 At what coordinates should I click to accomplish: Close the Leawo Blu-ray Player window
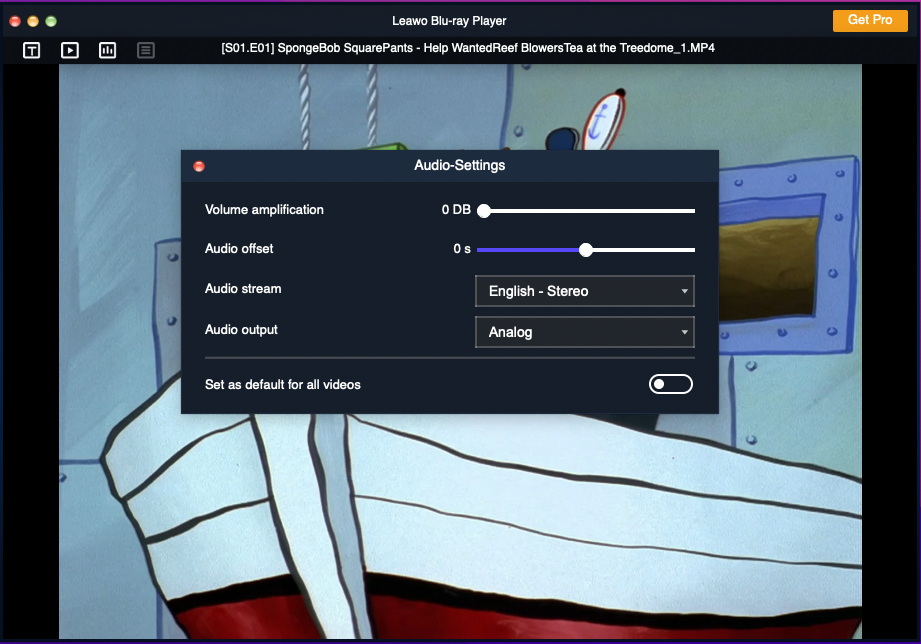pos(15,21)
